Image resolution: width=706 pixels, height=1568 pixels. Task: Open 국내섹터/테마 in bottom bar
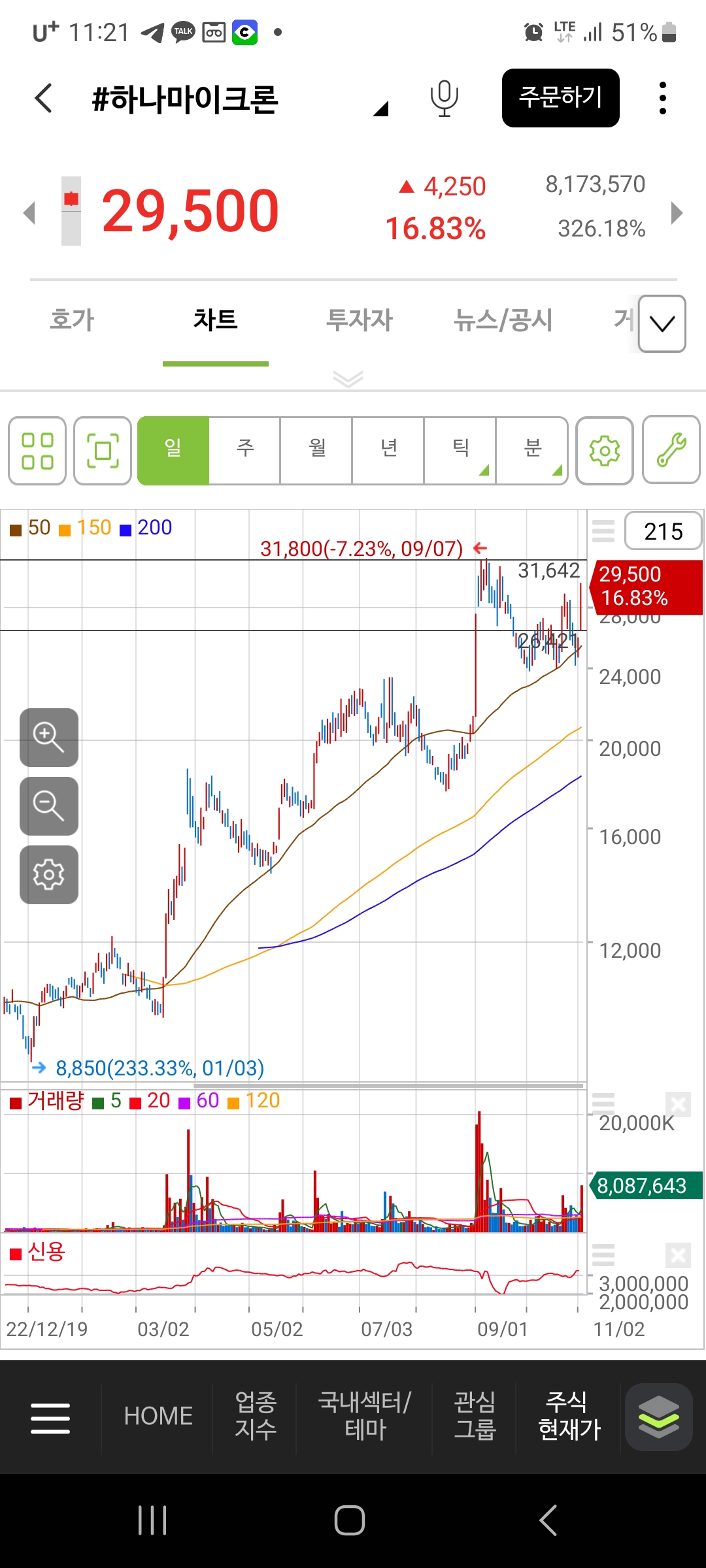tap(365, 1416)
